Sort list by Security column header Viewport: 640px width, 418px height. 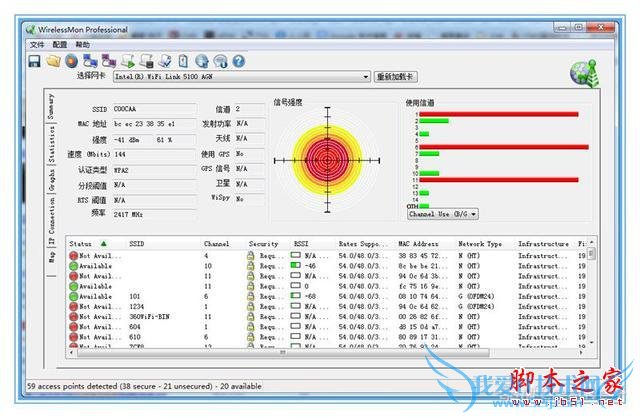(x=263, y=244)
